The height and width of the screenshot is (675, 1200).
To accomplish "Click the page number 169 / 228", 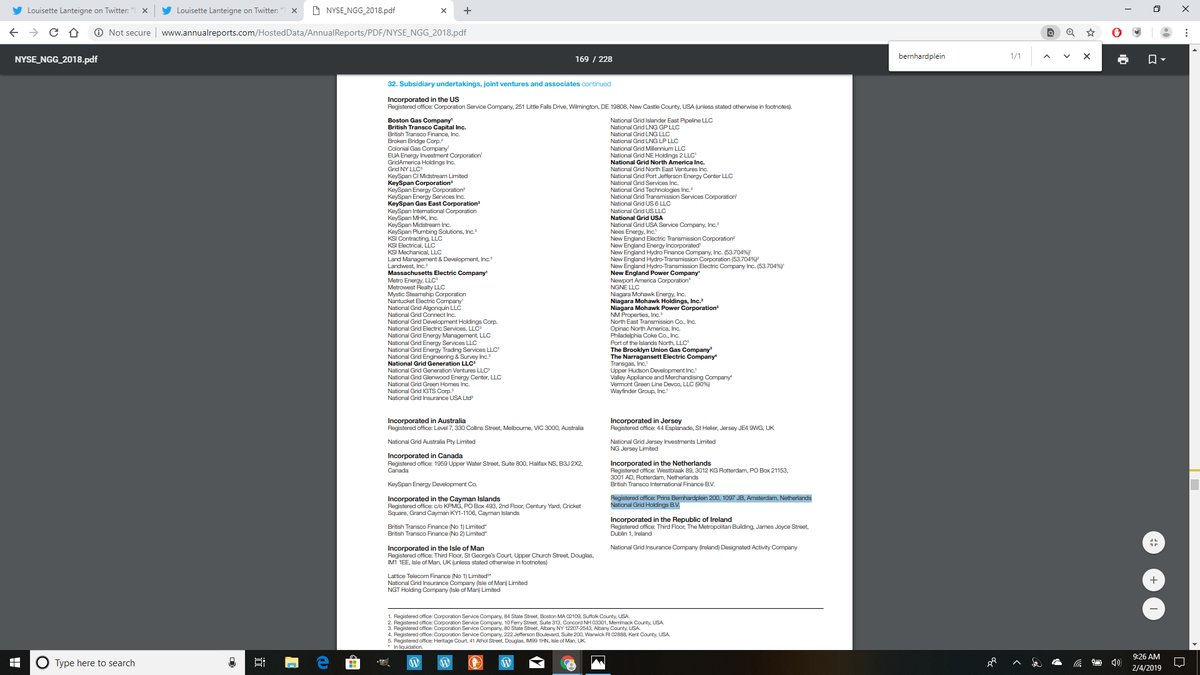I will click(594, 59).
